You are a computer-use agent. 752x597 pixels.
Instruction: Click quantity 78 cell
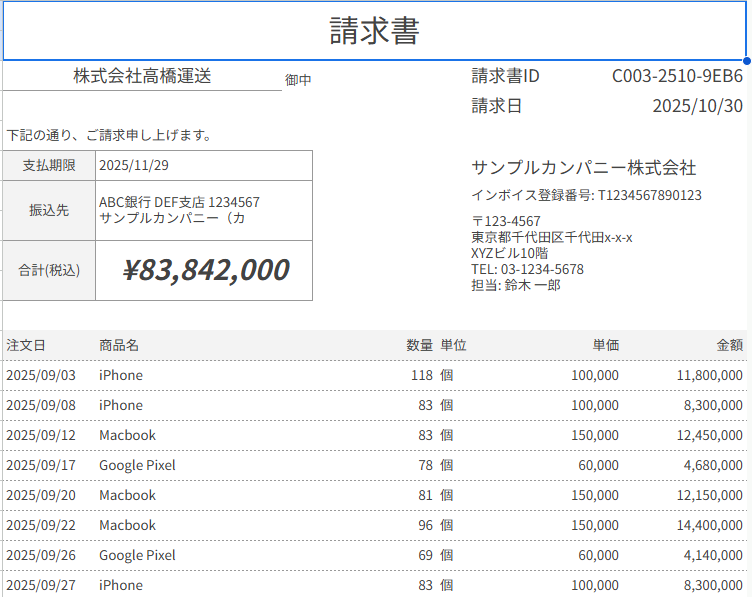(x=425, y=465)
